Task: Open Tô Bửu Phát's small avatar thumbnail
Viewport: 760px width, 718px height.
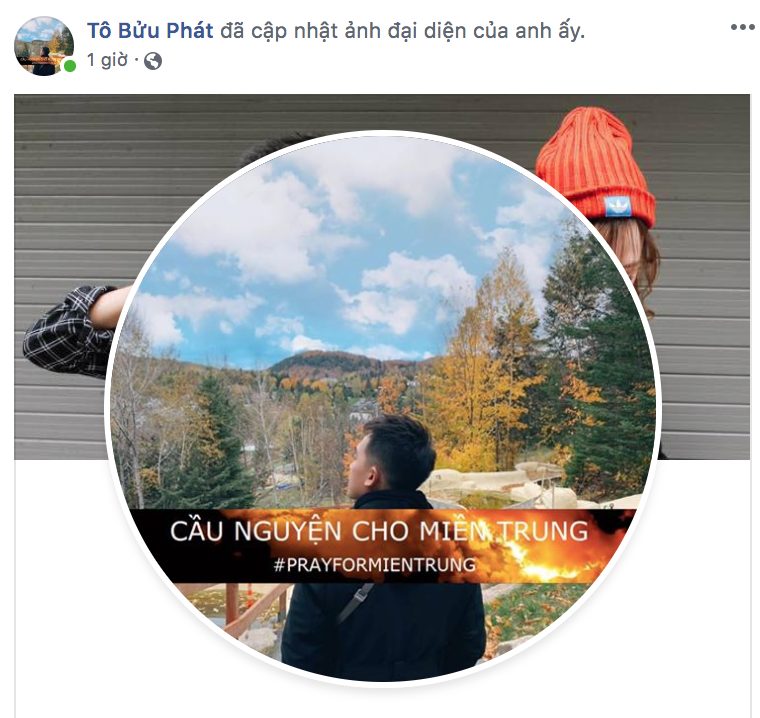Action: (44, 46)
